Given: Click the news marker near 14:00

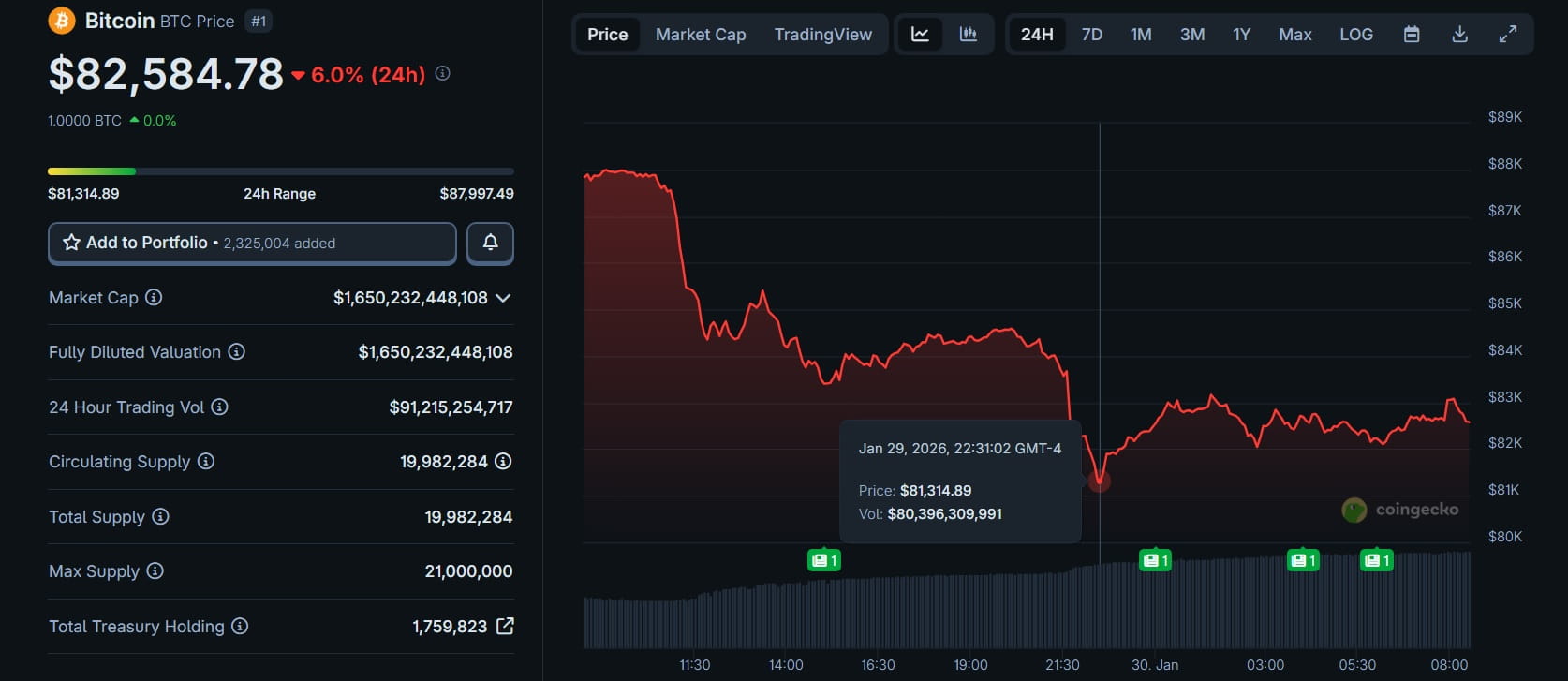Looking at the screenshot, I should click(823, 560).
